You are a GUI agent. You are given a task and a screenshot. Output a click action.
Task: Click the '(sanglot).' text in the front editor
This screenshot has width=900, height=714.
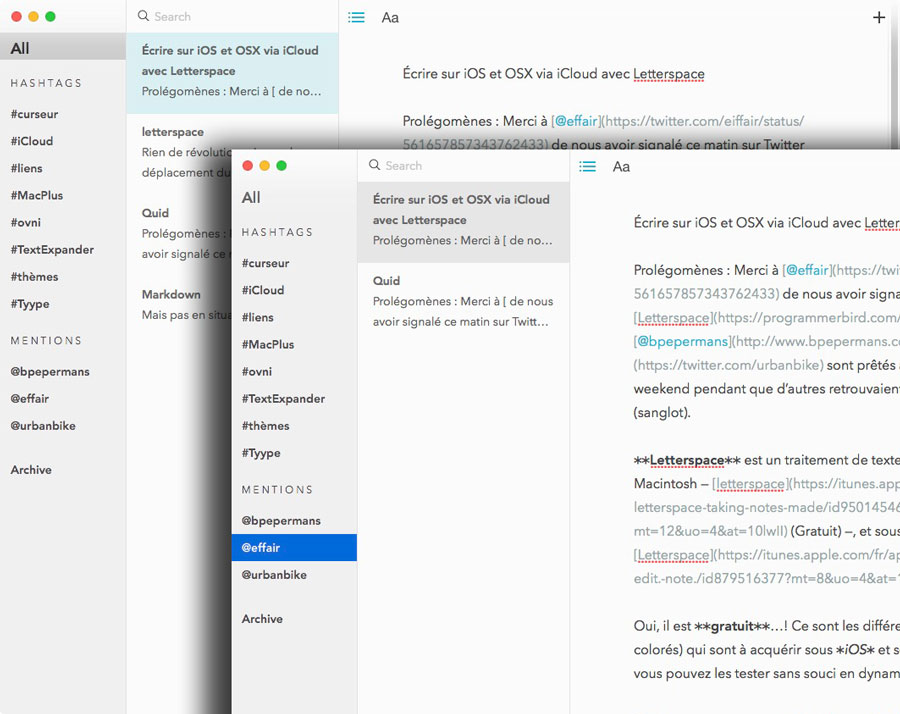[x=662, y=412]
